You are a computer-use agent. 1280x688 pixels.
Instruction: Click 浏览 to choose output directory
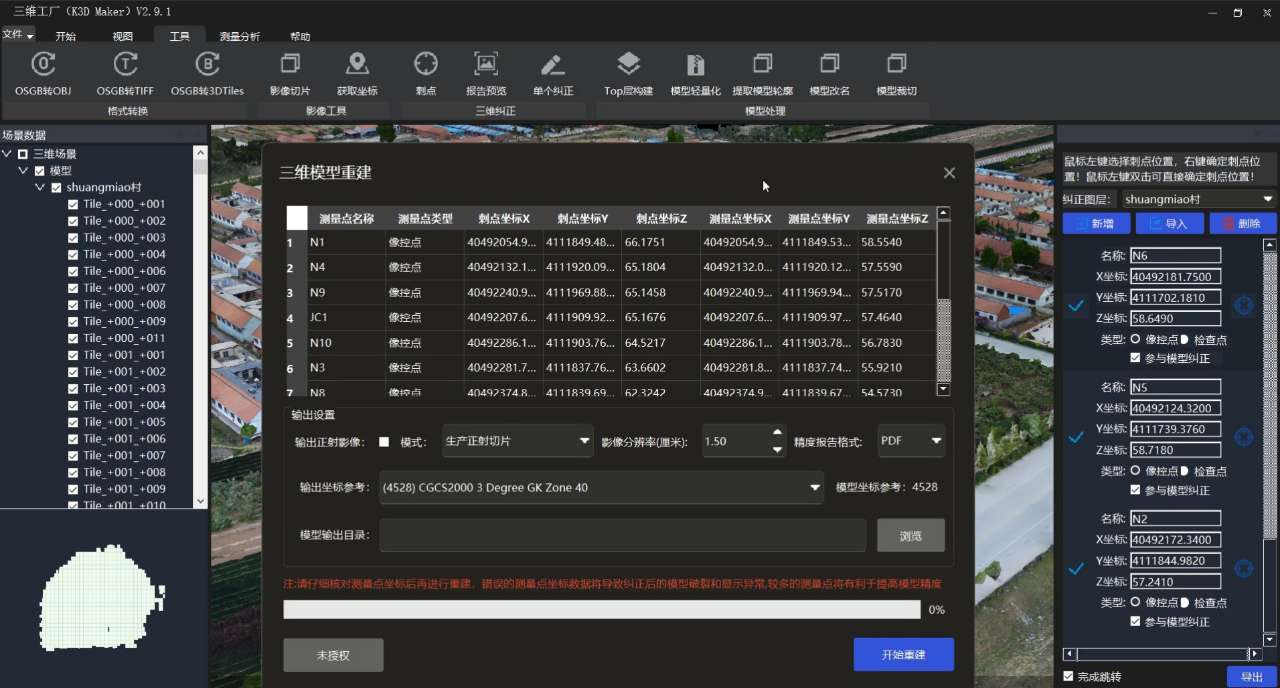(909, 535)
